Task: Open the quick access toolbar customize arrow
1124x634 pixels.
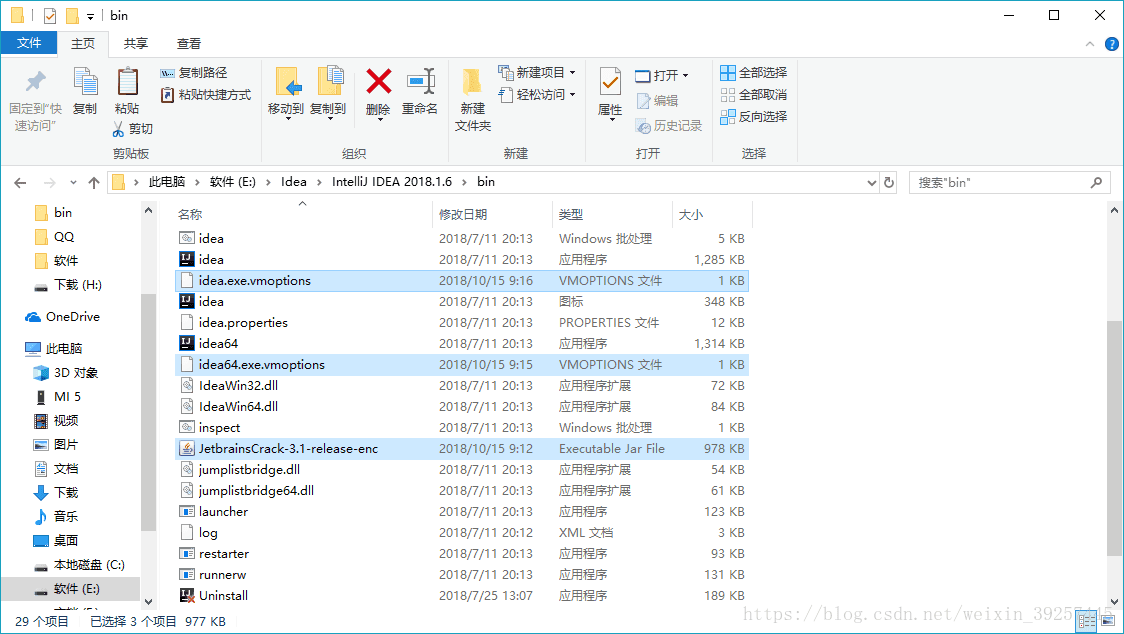Action: (x=90, y=16)
